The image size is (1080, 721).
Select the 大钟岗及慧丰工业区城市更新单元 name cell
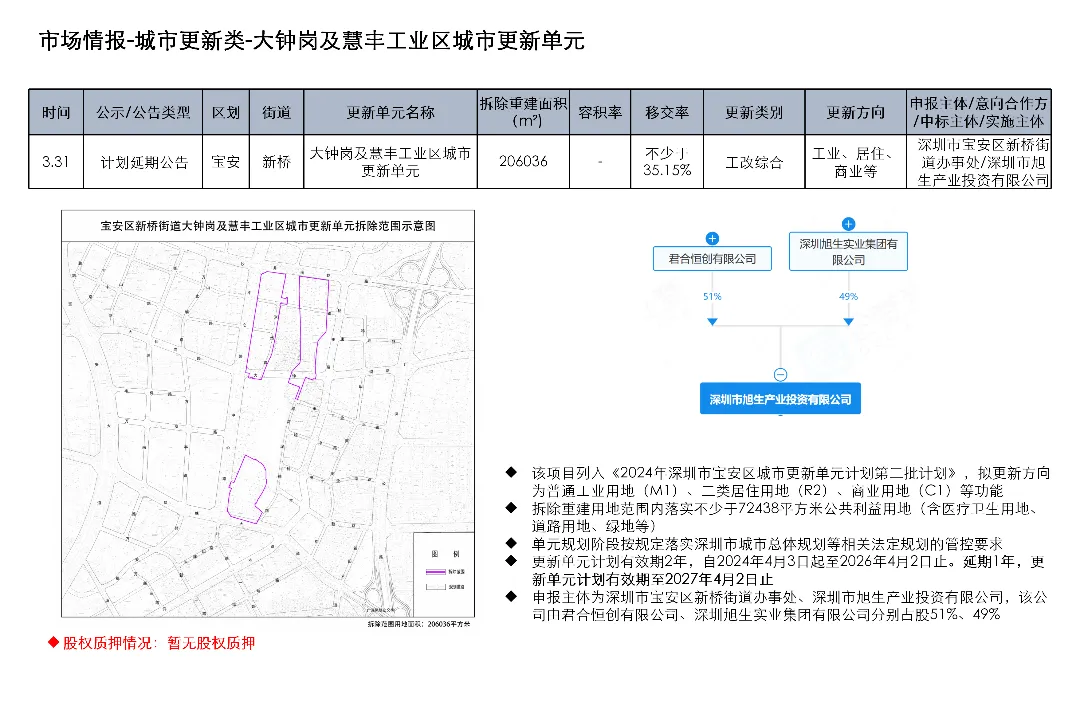391,162
